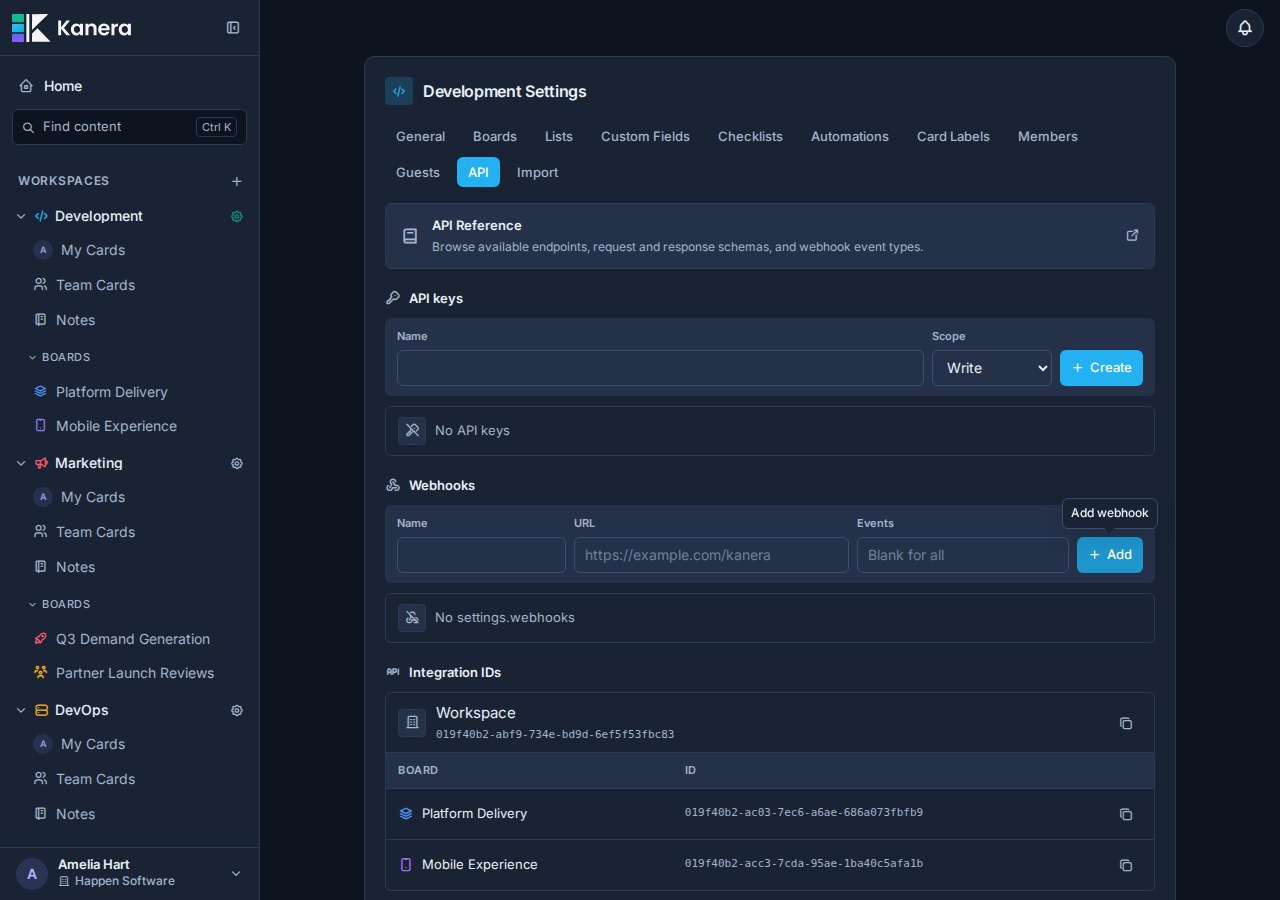Open the notifications bell

1245,28
